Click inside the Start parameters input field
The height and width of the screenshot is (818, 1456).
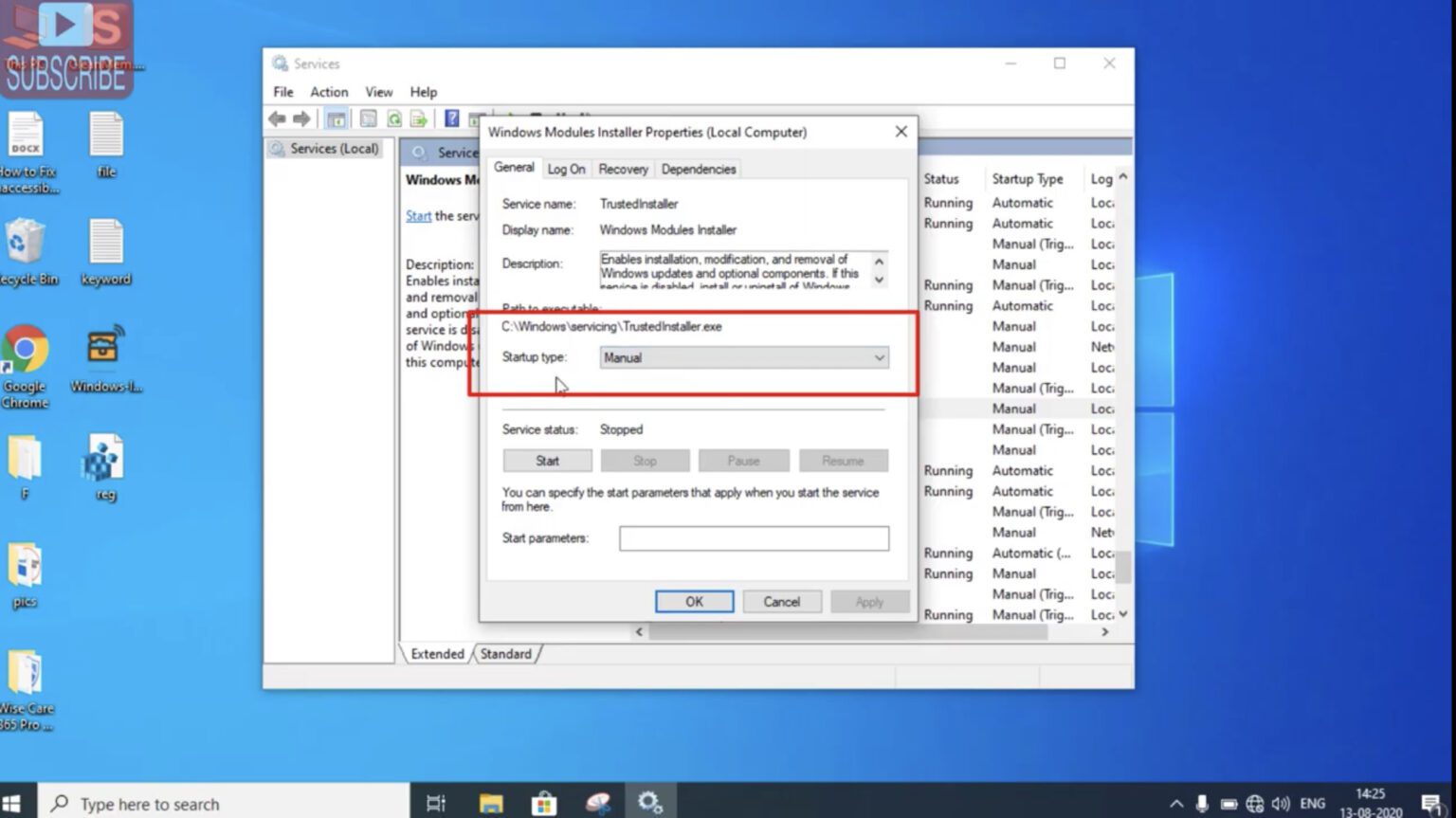(x=754, y=537)
